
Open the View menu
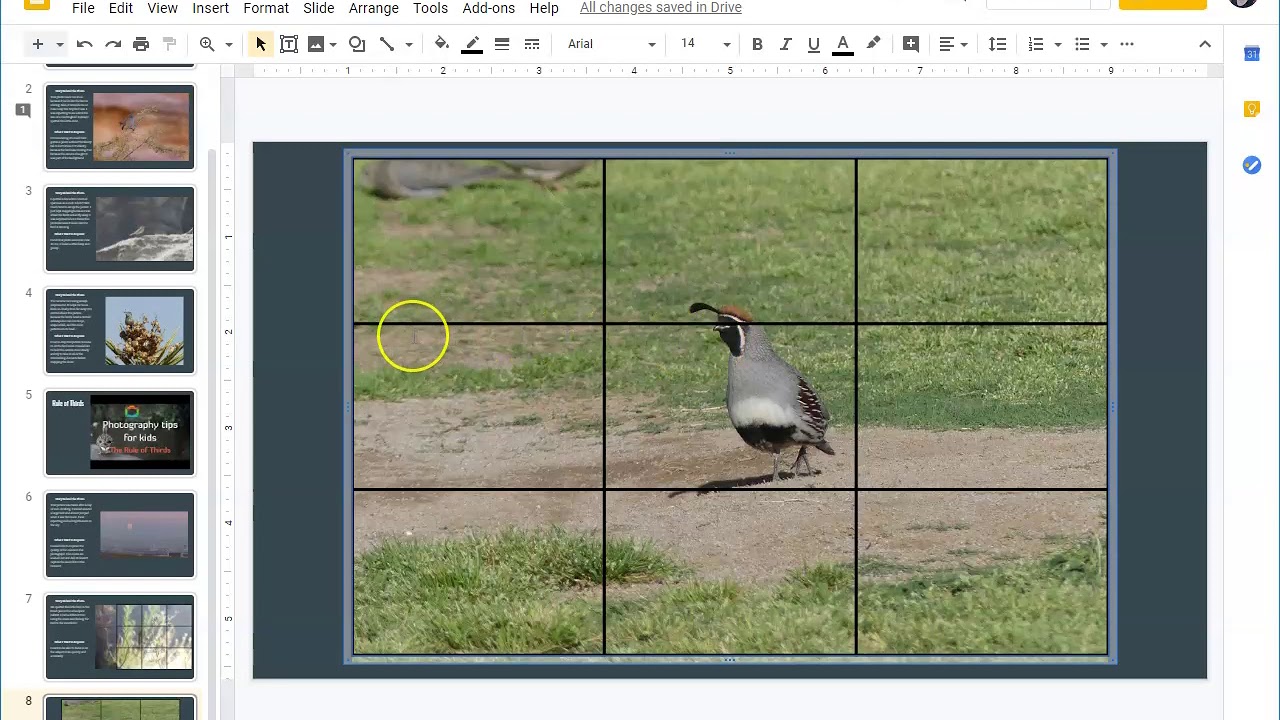(162, 8)
